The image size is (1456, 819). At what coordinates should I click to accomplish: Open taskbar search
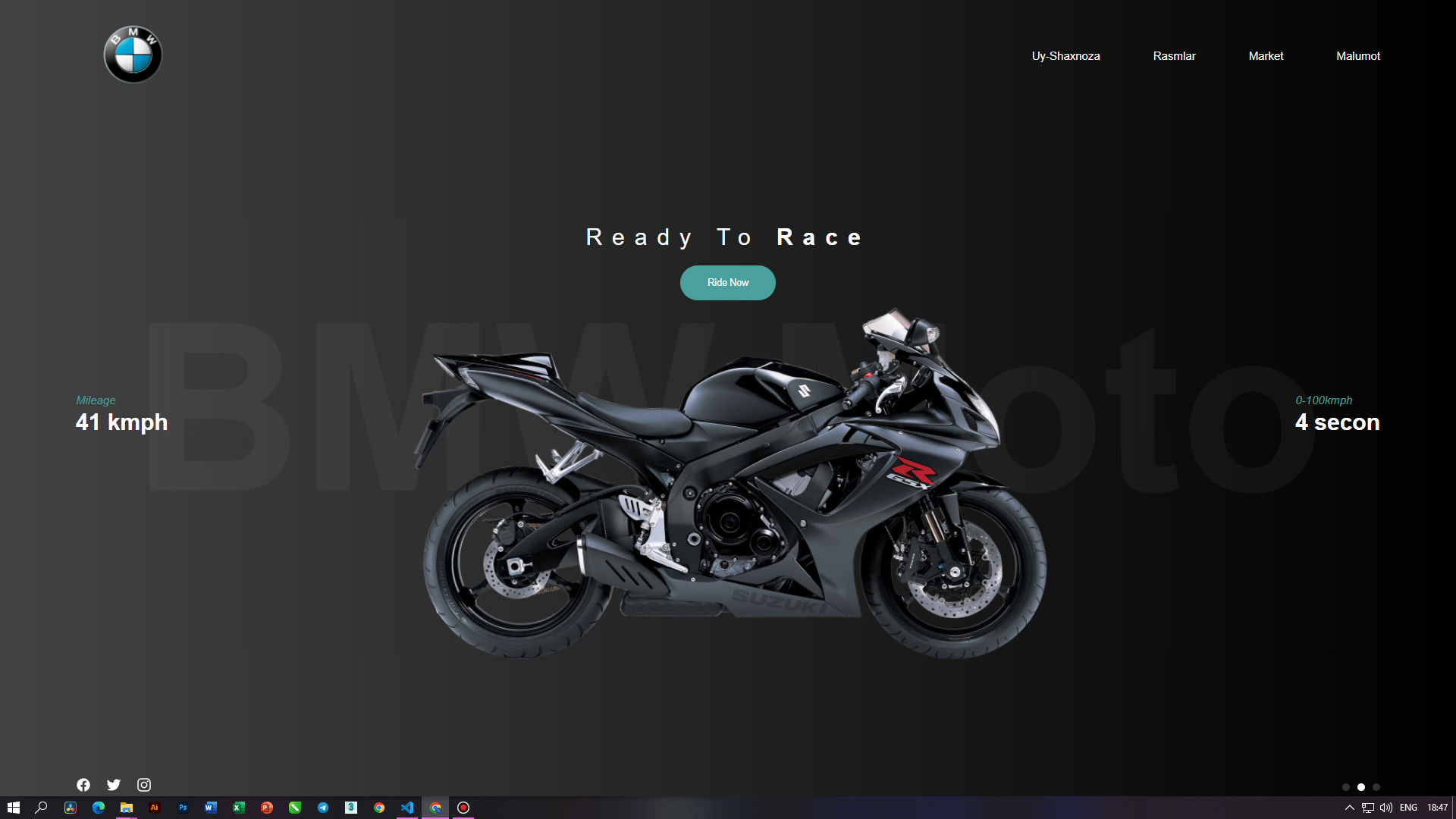[x=42, y=808]
